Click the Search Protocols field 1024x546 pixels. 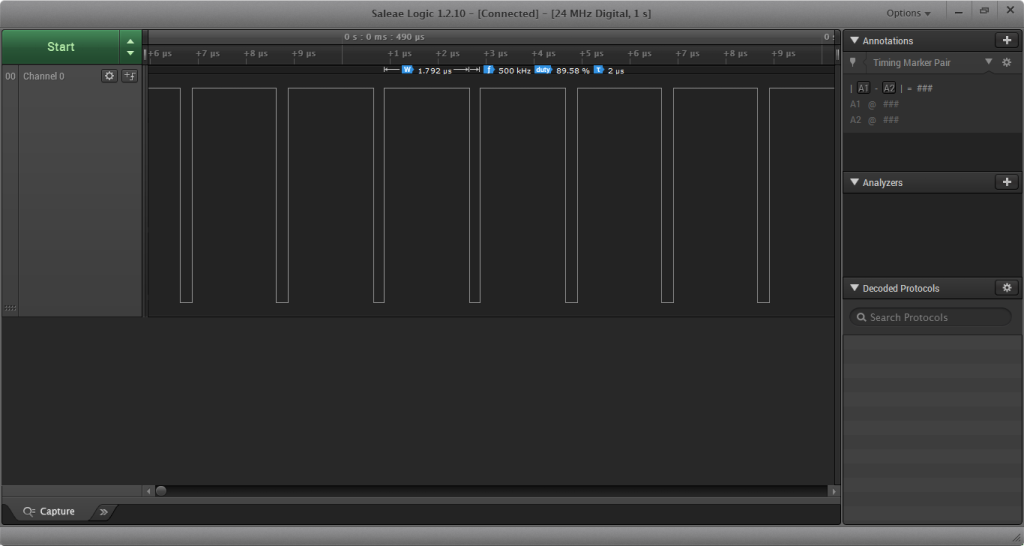point(930,317)
